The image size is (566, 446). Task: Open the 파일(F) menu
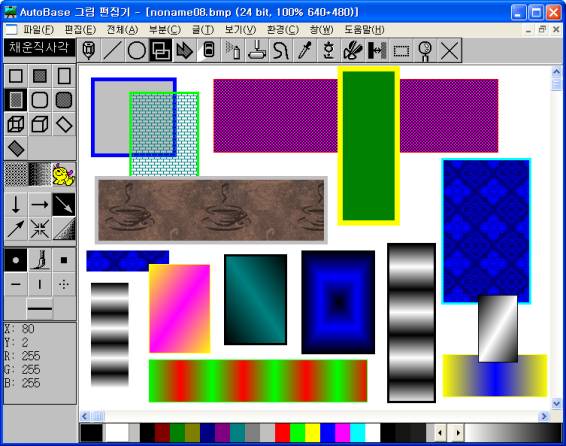pos(39,30)
